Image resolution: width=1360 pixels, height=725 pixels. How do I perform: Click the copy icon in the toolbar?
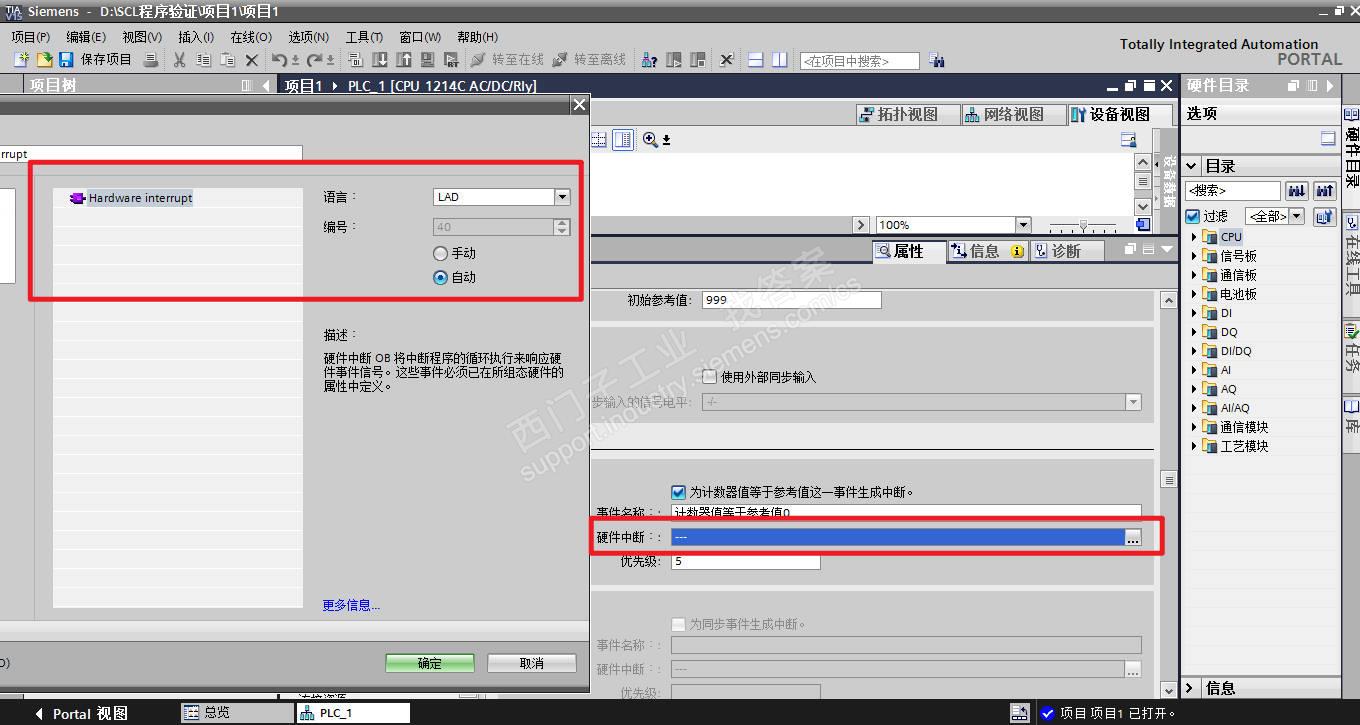pyautogui.click(x=203, y=60)
